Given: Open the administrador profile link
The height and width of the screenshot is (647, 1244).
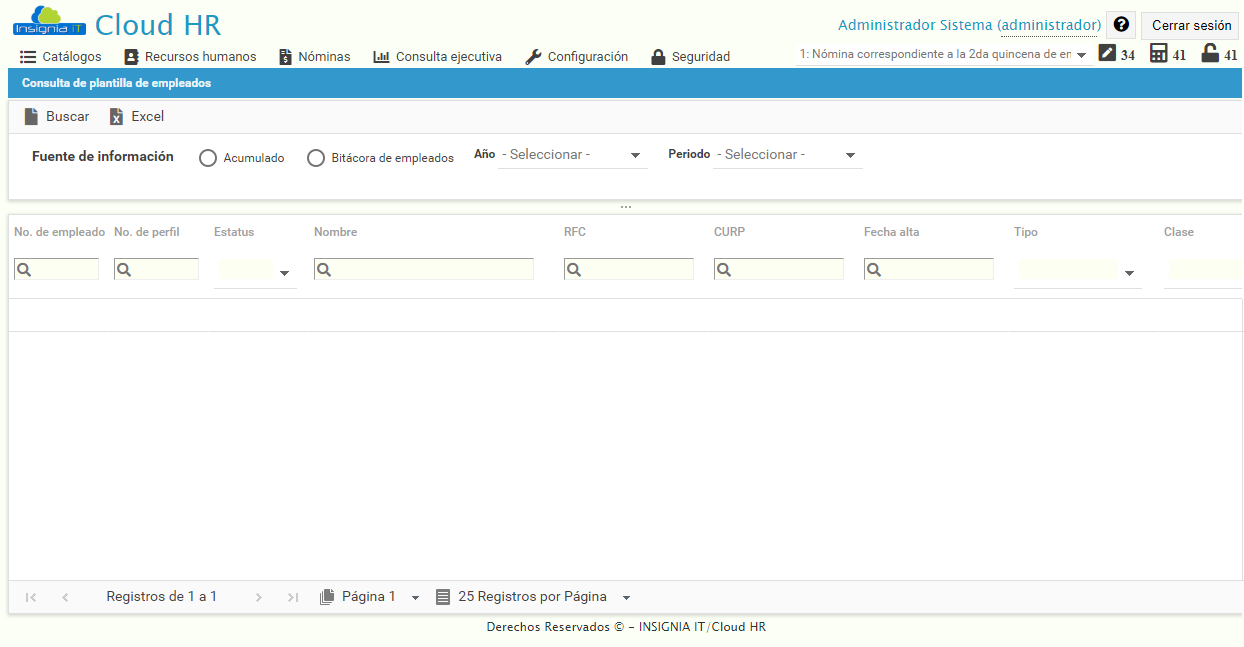Looking at the screenshot, I should coord(1049,24).
